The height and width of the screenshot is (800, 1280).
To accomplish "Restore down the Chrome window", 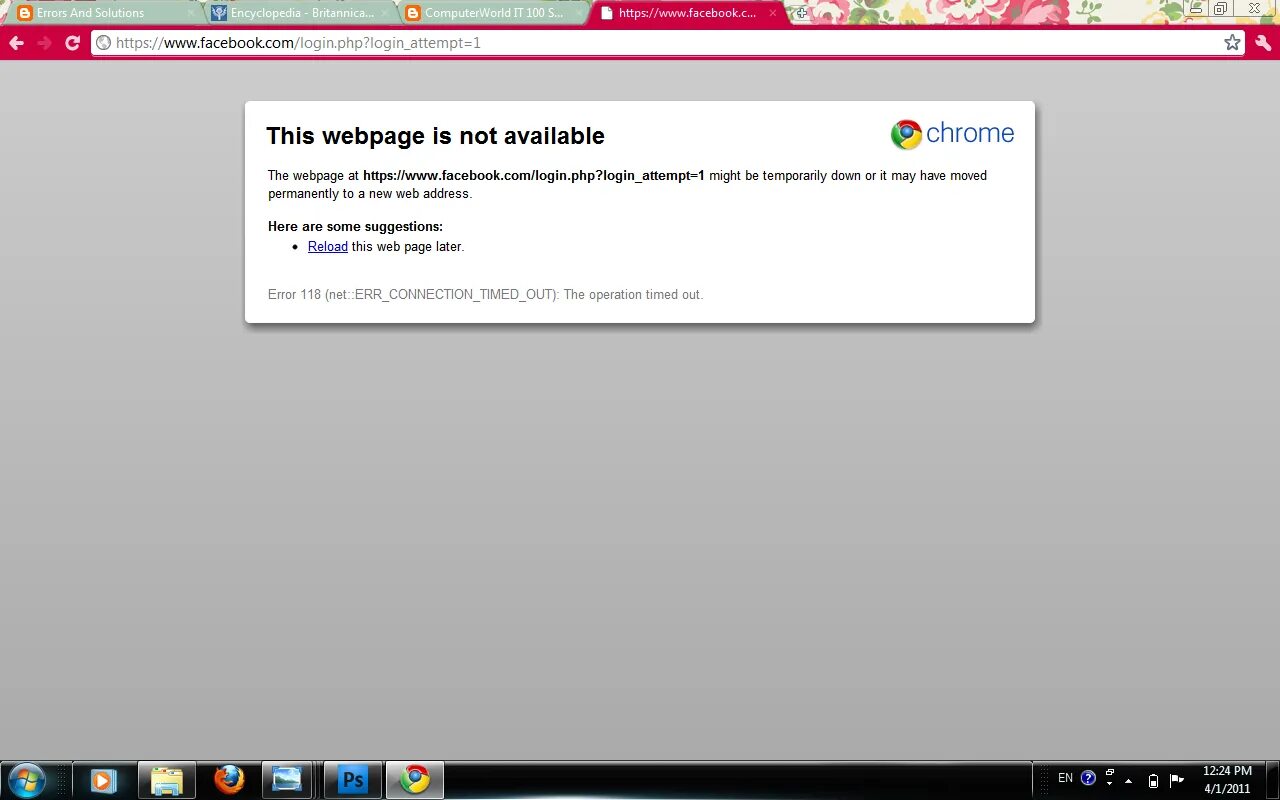I will (x=1221, y=8).
